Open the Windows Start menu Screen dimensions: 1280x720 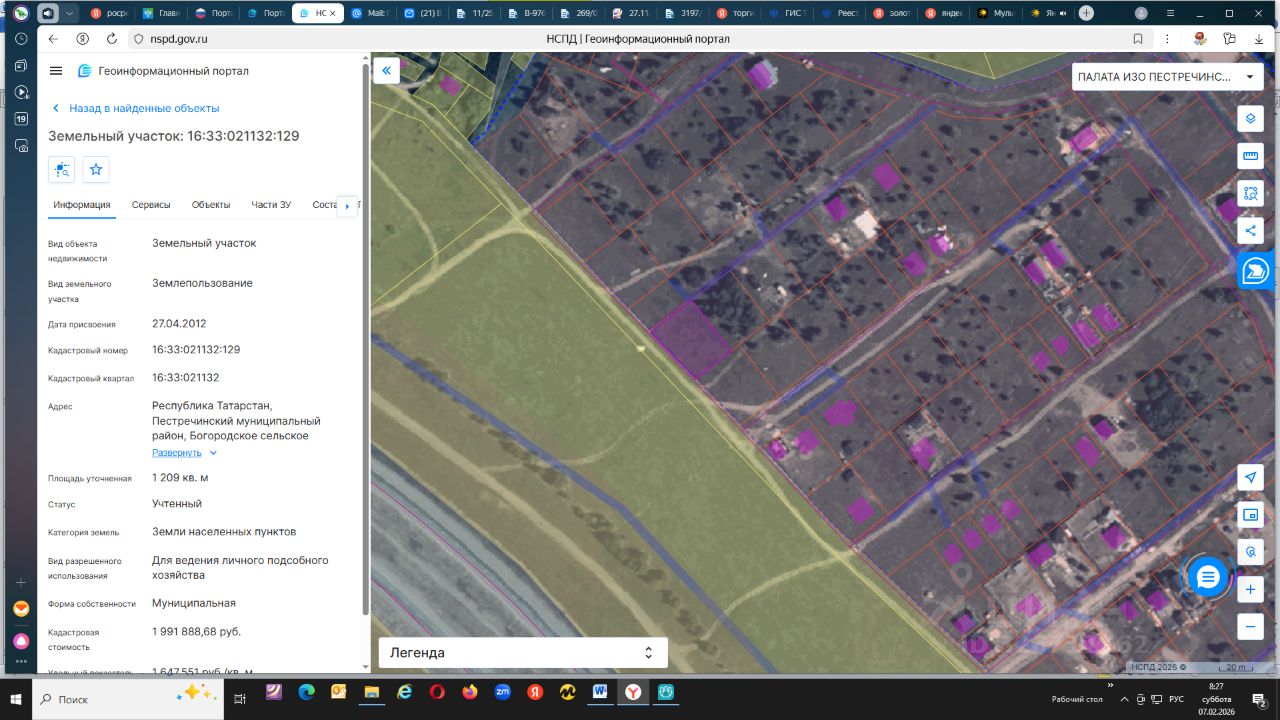pos(16,699)
